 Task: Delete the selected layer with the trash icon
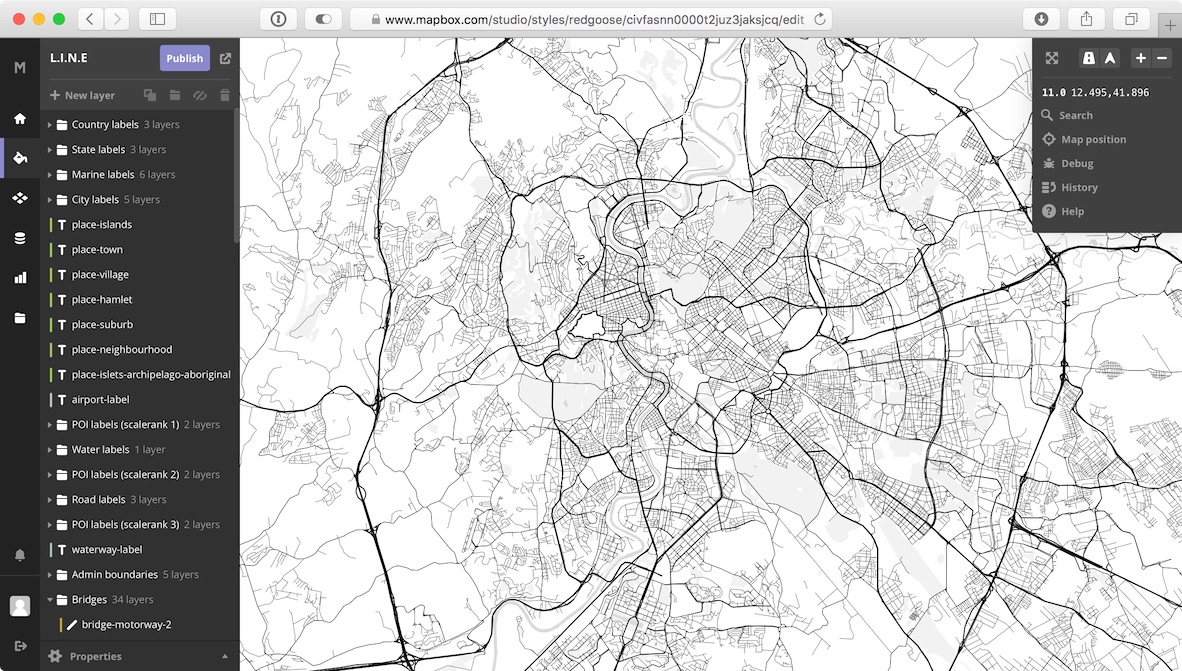pos(224,95)
